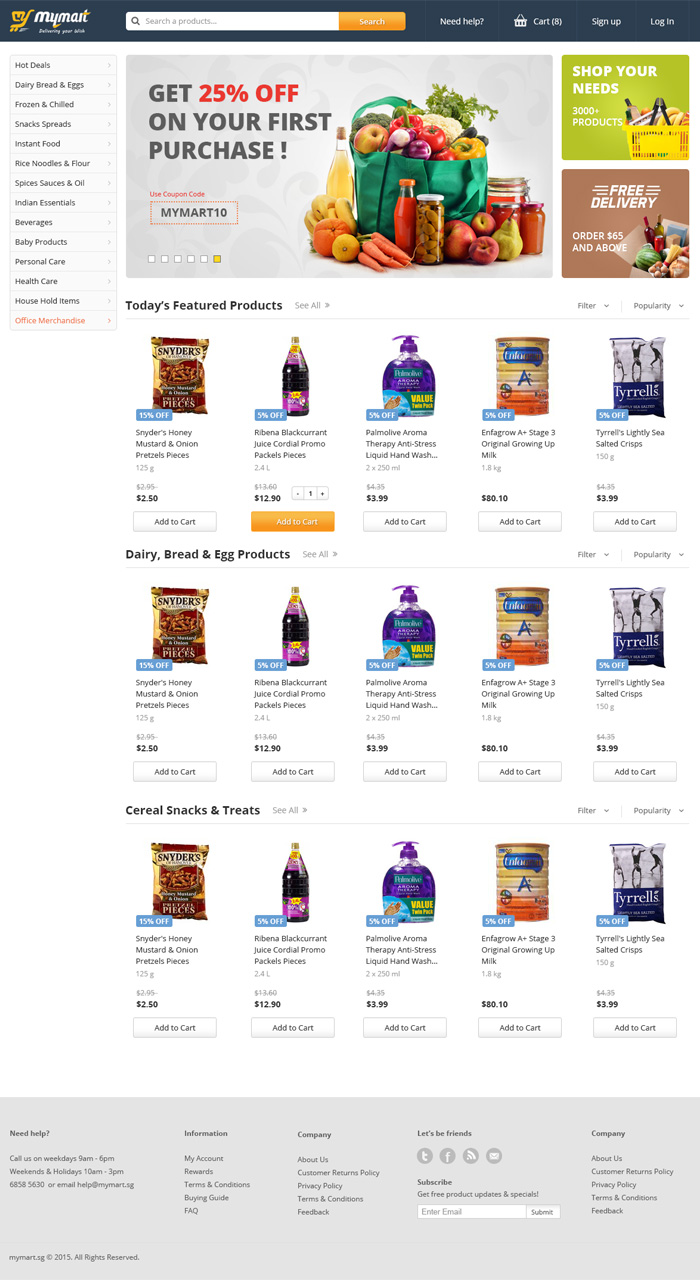The image size is (700, 1280).
Task: Click the Twitter icon in the footer
Action: [425, 1156]
